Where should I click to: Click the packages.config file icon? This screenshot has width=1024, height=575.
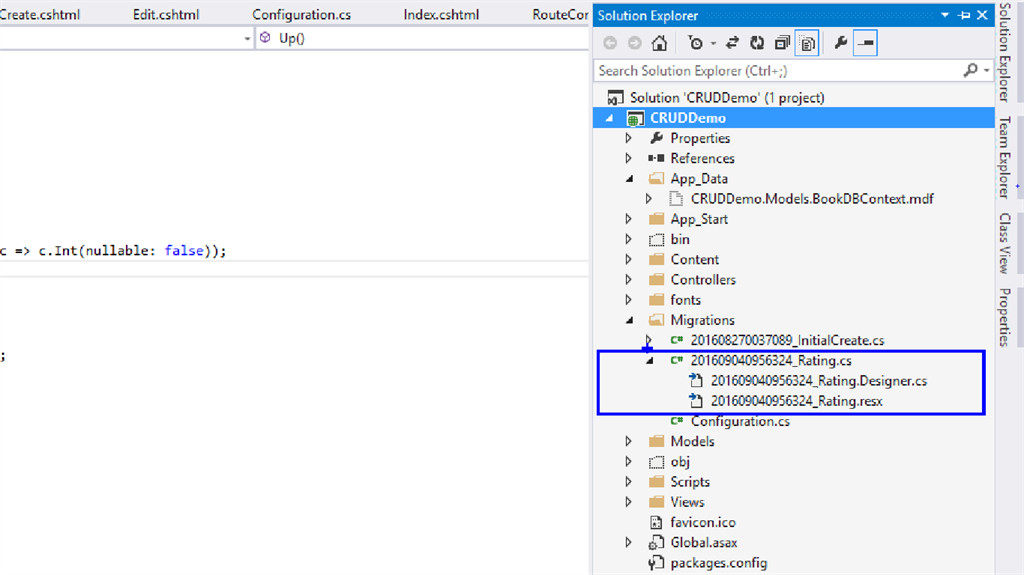click(x=656, y=563)
